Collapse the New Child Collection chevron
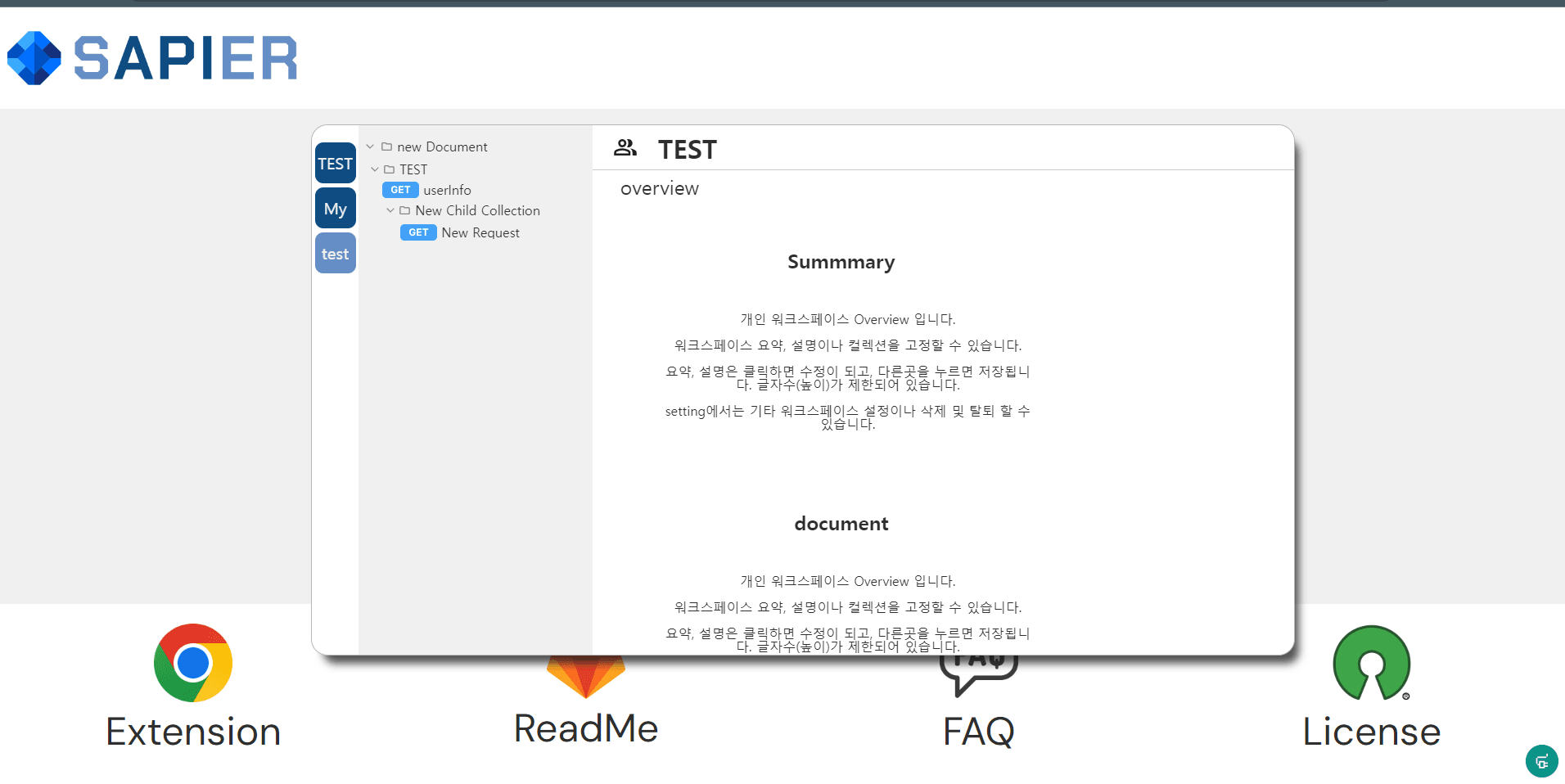The image size is (1565, 784). coord(390,210)
